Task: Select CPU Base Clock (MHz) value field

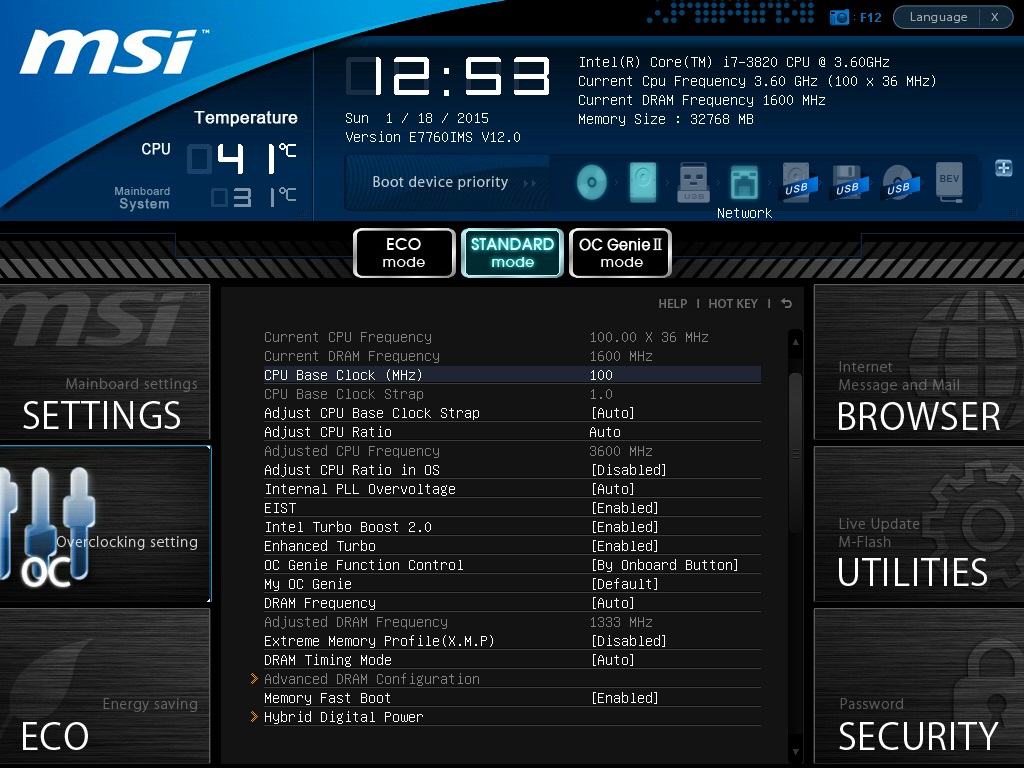Action: (x=512, y=376)
